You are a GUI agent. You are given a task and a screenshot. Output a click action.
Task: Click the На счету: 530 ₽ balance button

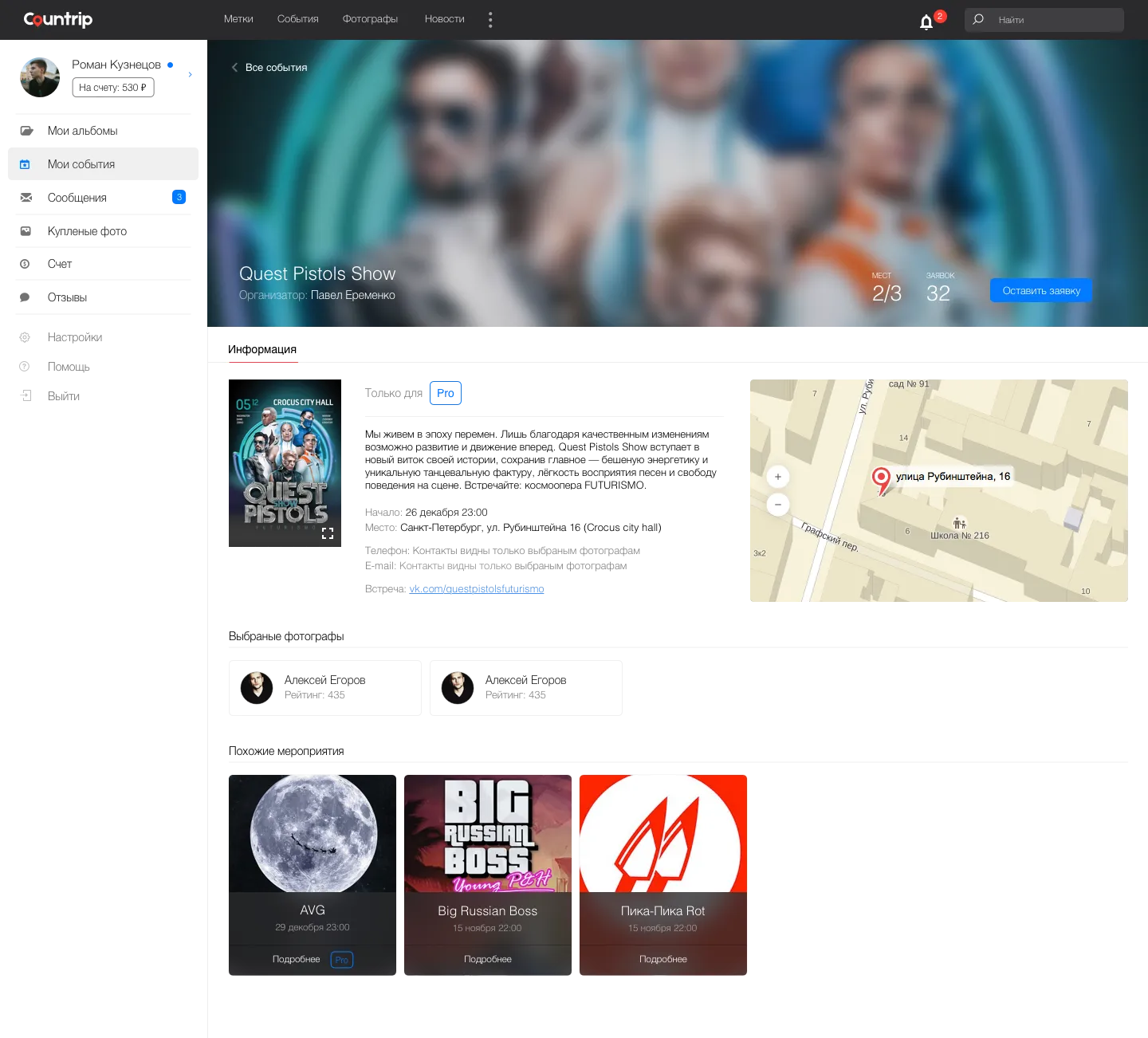[113, 88]
